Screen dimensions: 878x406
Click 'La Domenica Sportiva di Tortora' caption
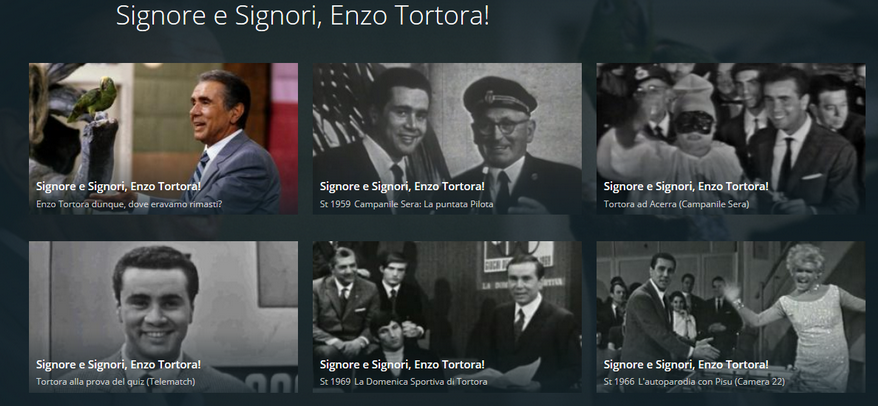(422, 382)
